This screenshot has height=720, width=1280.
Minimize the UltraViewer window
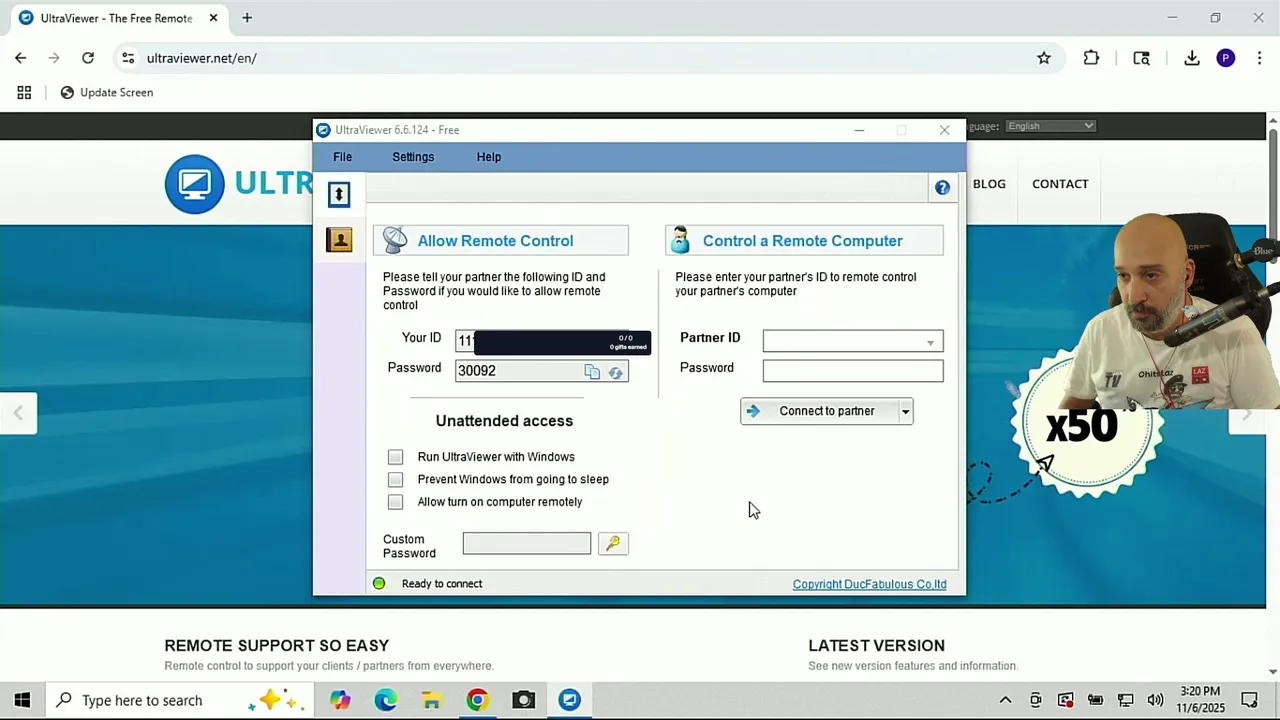(x=859, y=130)
